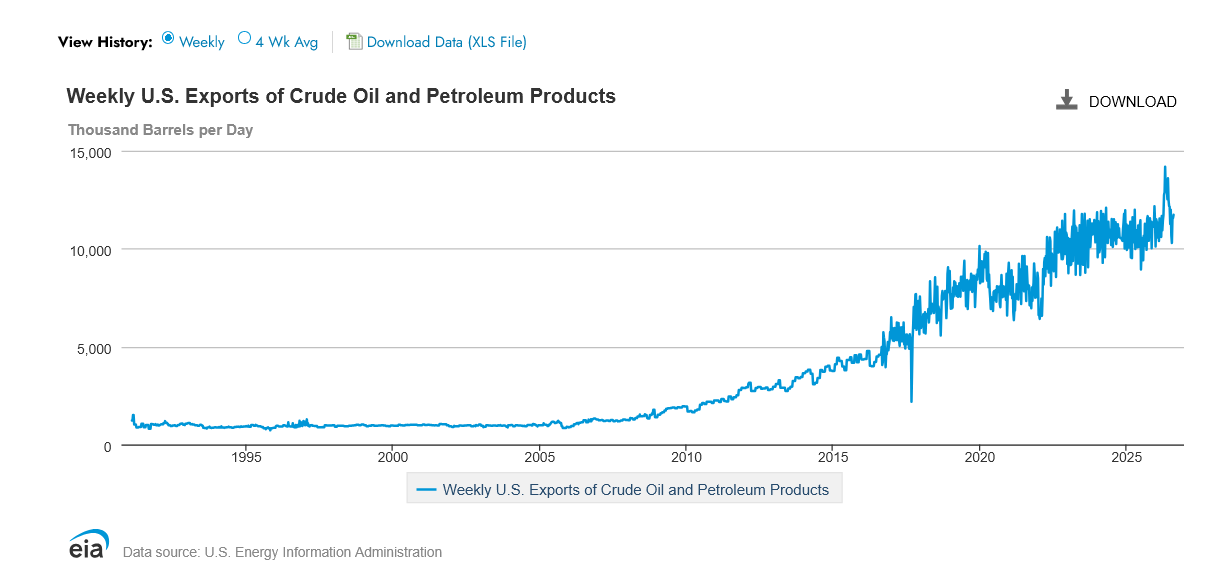Click the Data source attribution text
1220x567 pixels.
coord(282,552)
